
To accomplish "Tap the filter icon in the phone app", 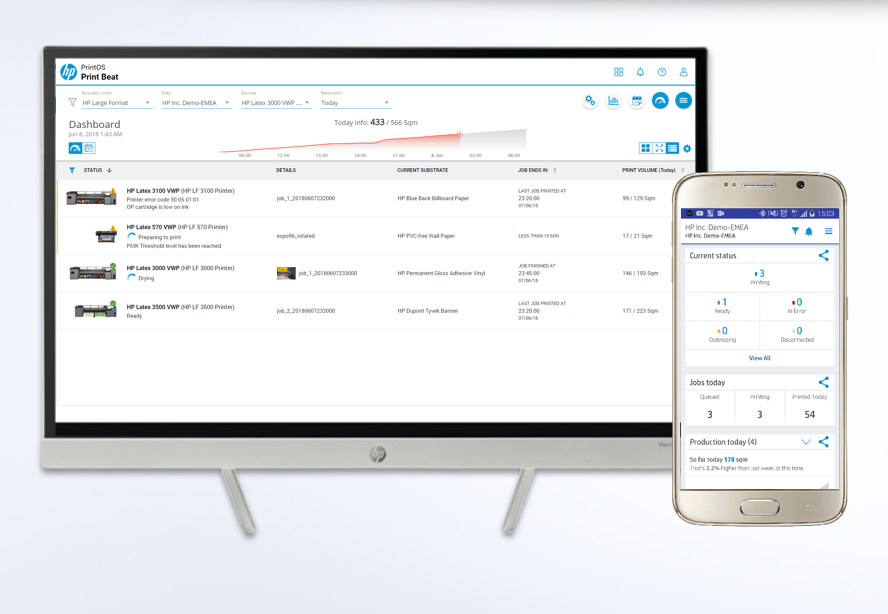I will [x=795, y=231].
